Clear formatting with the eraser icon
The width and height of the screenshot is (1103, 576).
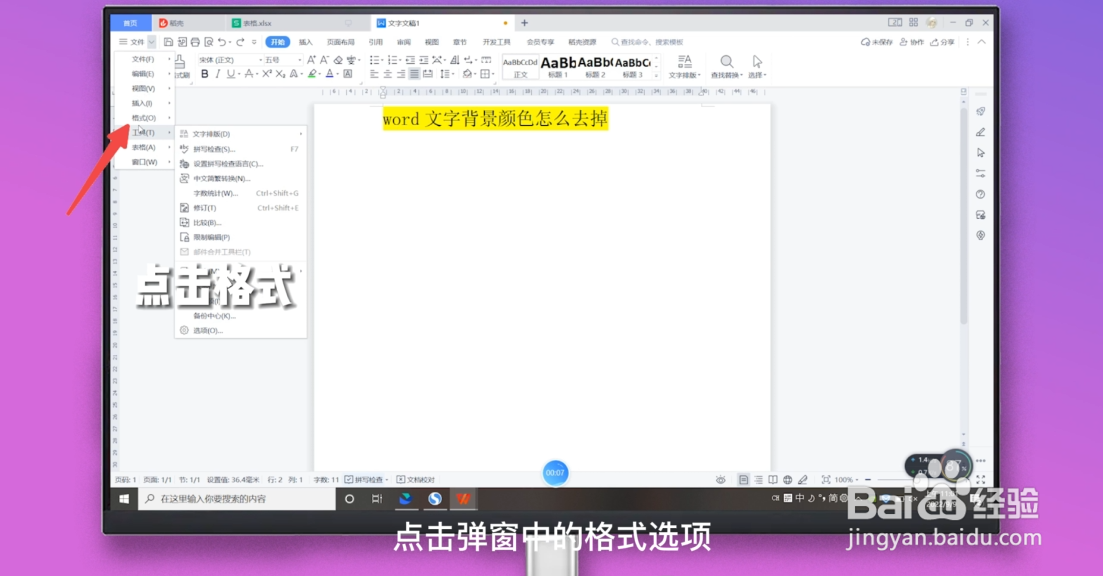click(x=338, y=60)
